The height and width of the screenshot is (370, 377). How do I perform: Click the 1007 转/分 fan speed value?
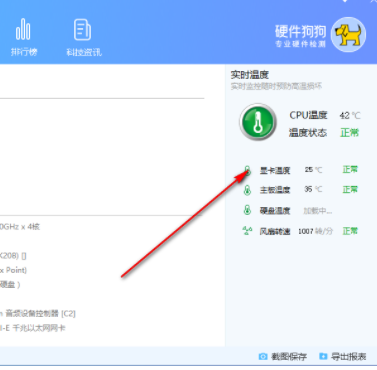(315, 231)
